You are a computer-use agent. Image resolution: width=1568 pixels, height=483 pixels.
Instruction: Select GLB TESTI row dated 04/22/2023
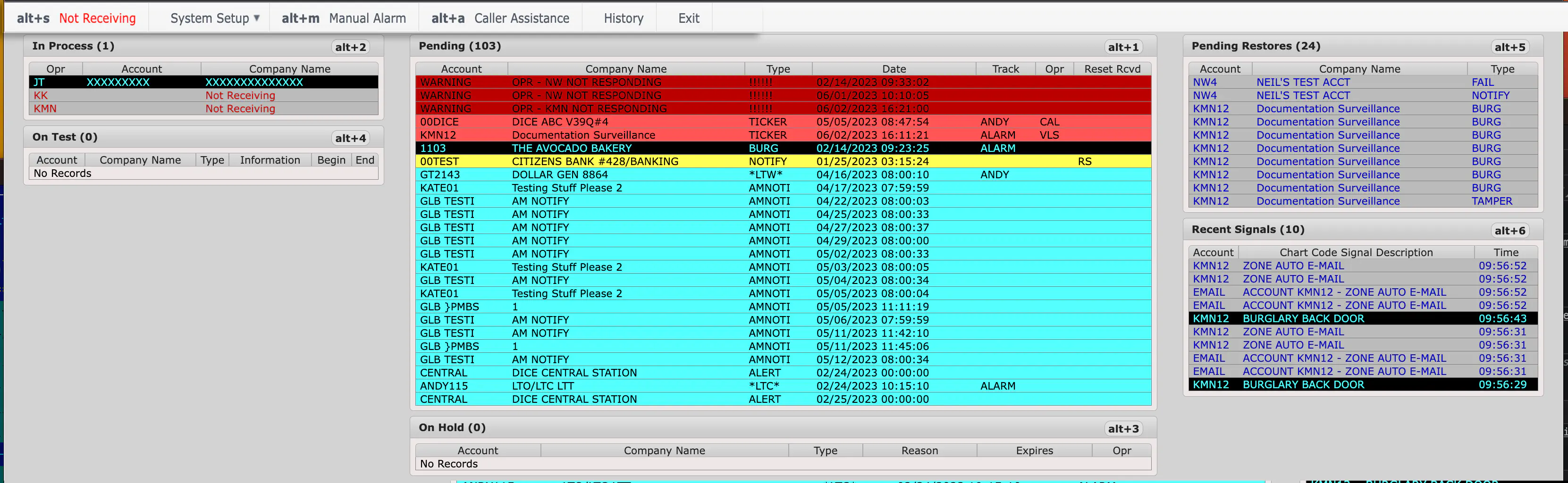pos(784,201)
